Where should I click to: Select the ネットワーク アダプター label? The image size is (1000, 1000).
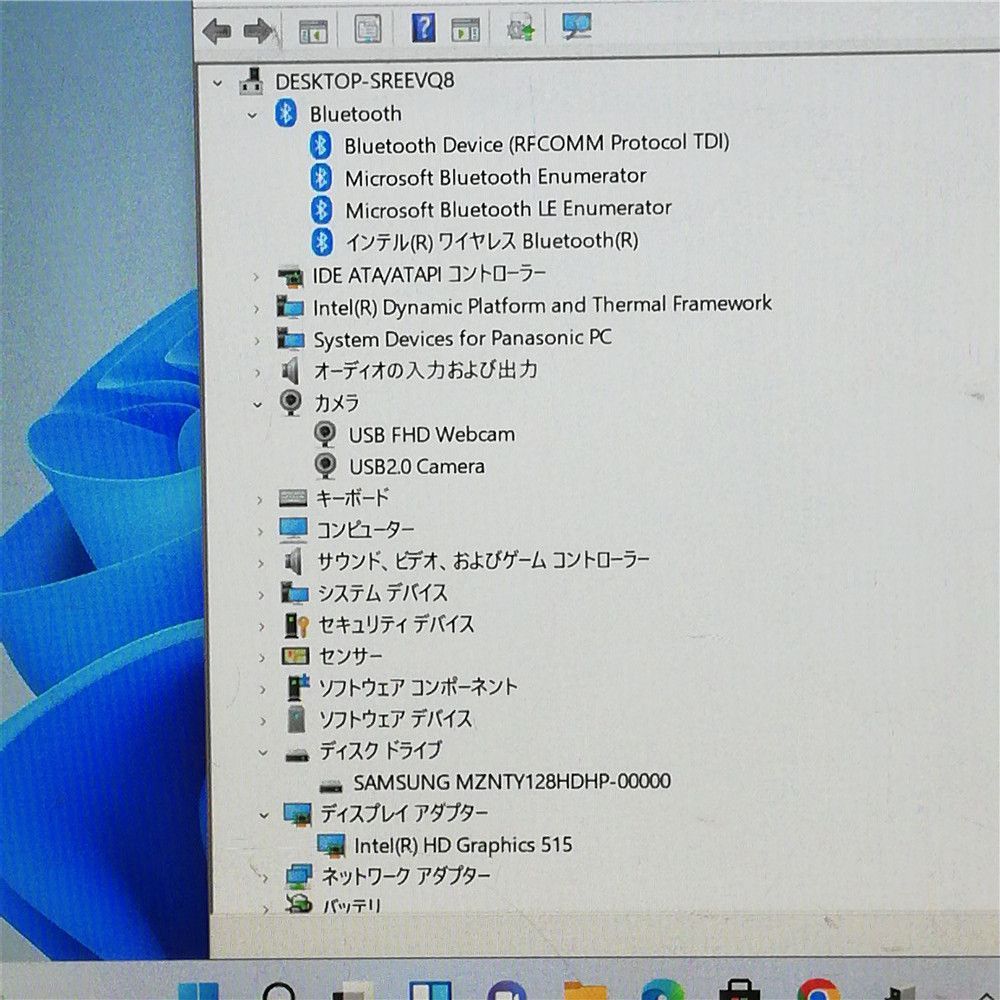(406, 876)
